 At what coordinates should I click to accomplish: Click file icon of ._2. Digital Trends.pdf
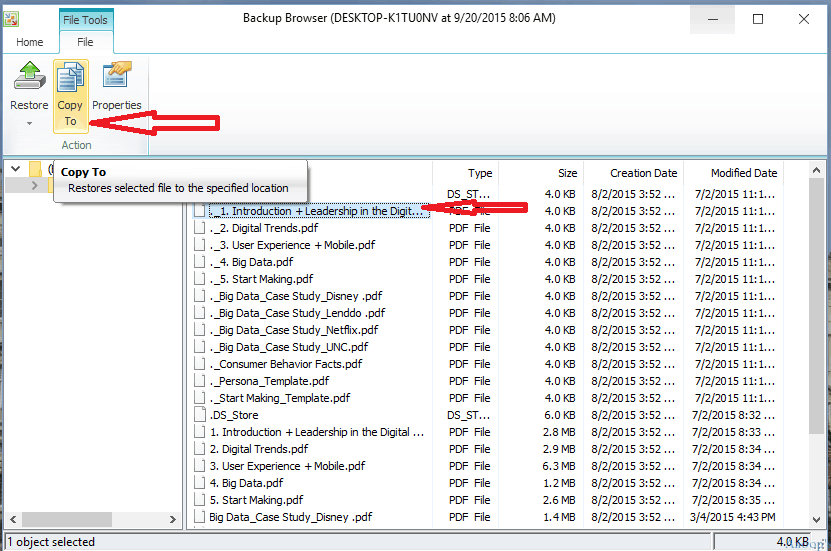[199, 228]
